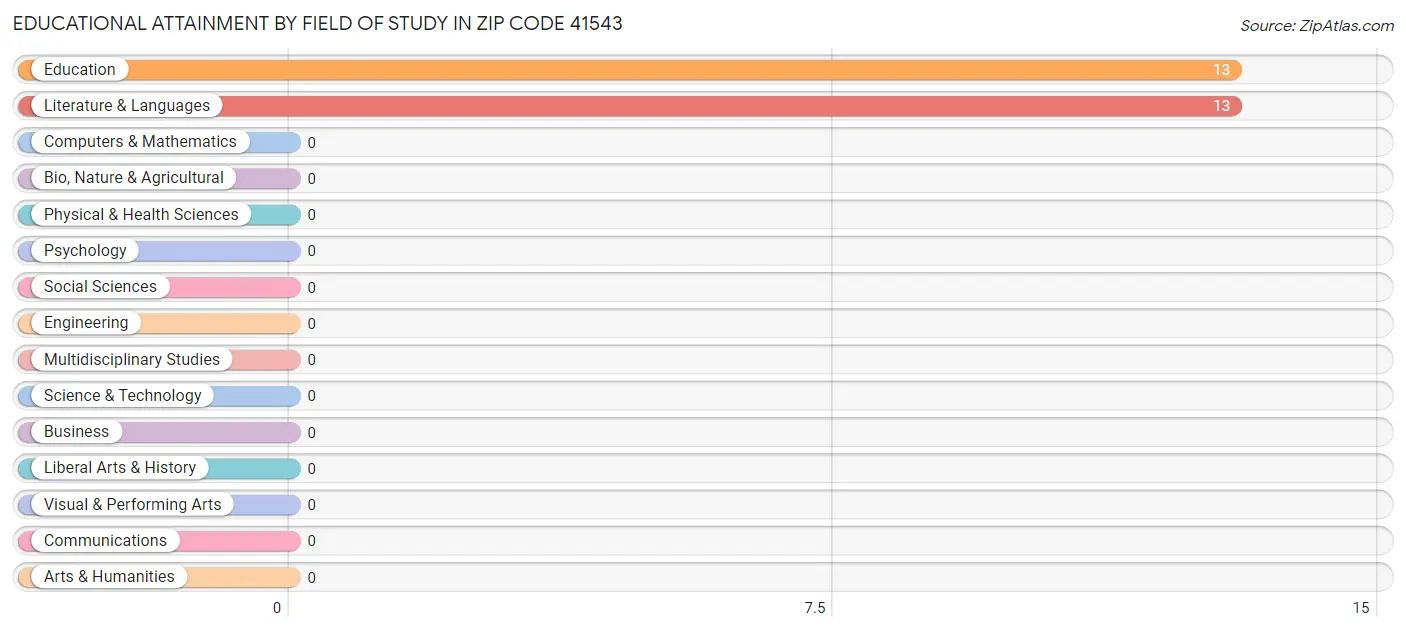
Task: Select the Communications bar label
Action: pos(105,540)
